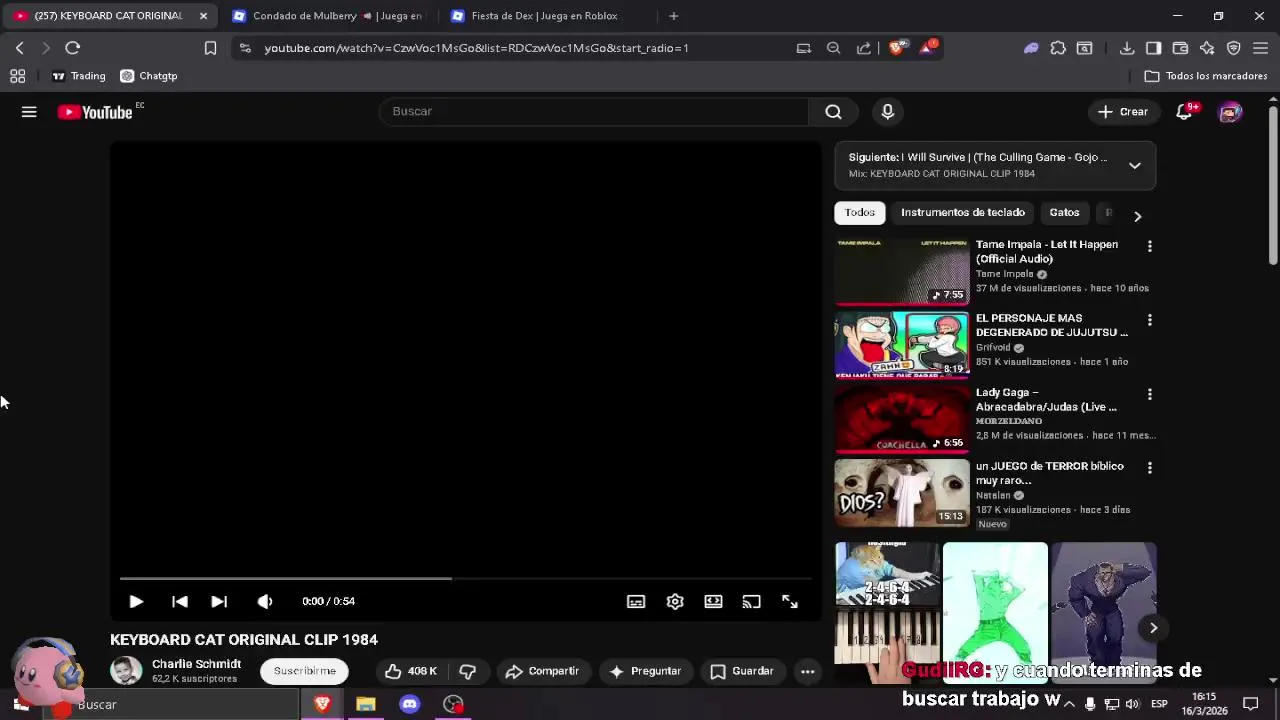The image size is (1280, 720).
Task: Open the Tame Impala Let It Happen thumbnail
Action: (x=902, y=271)
